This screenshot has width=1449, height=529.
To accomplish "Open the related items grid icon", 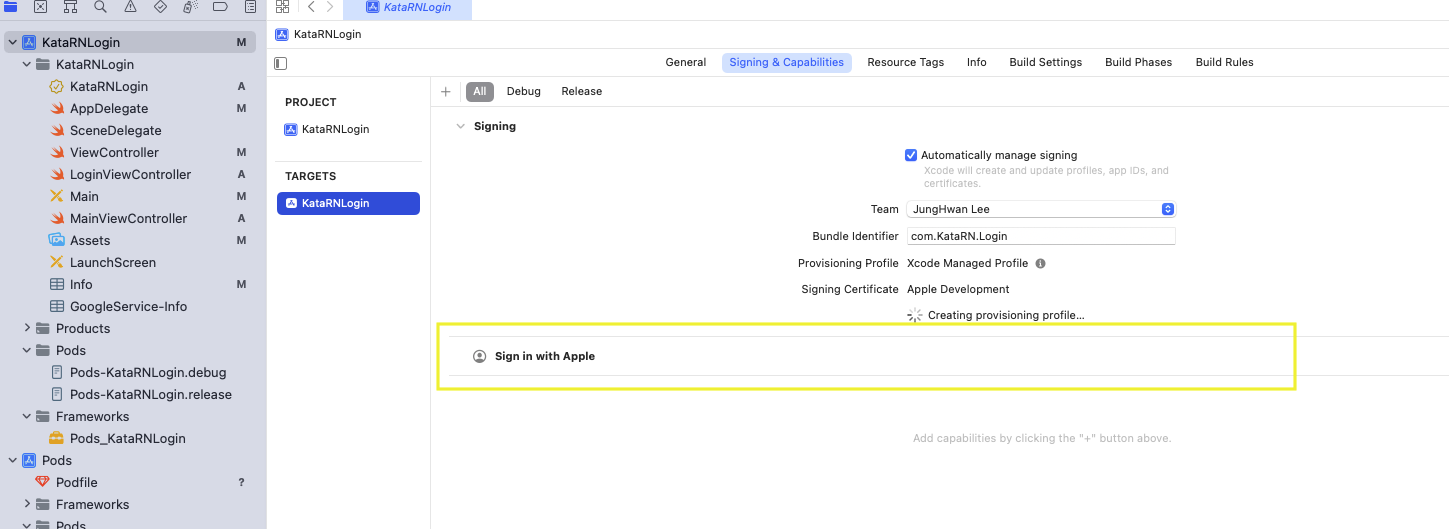I will tap(282, 6).
